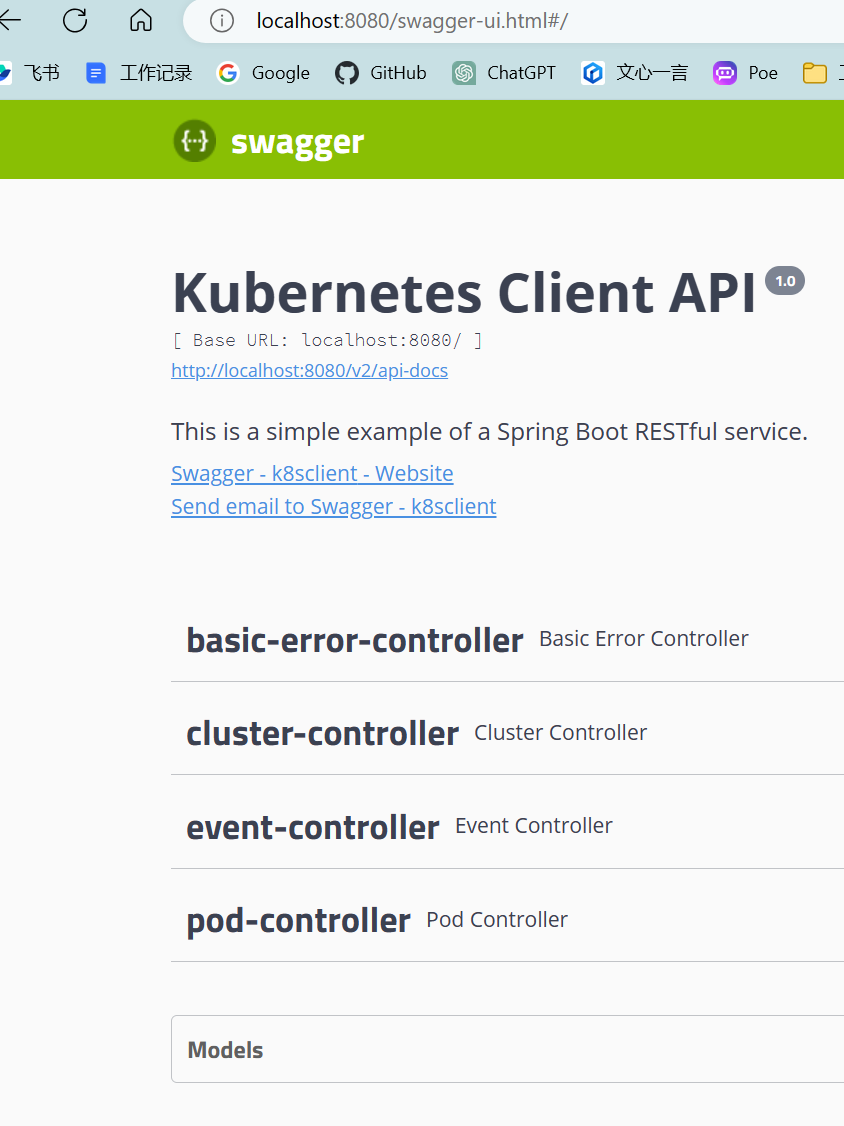Expand the event-controller section
844x1126 pixels.
pyautogui.click(x=507, y=827)
